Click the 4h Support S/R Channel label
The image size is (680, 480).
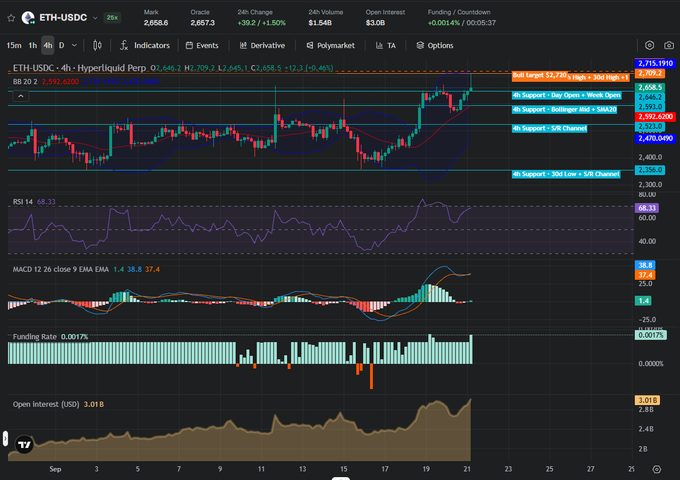(x=549, y=128)
